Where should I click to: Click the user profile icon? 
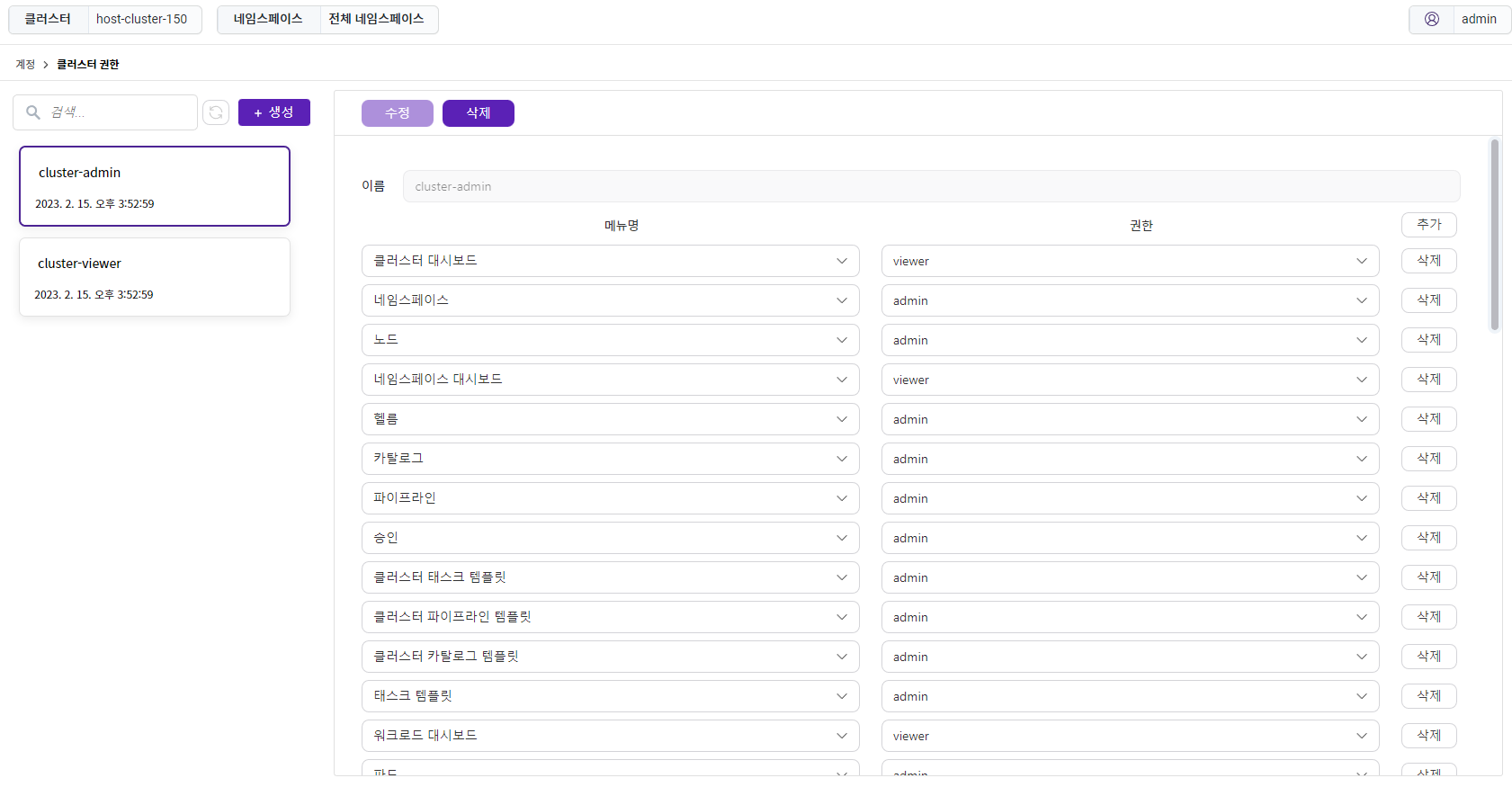[x=1432, y=19]
